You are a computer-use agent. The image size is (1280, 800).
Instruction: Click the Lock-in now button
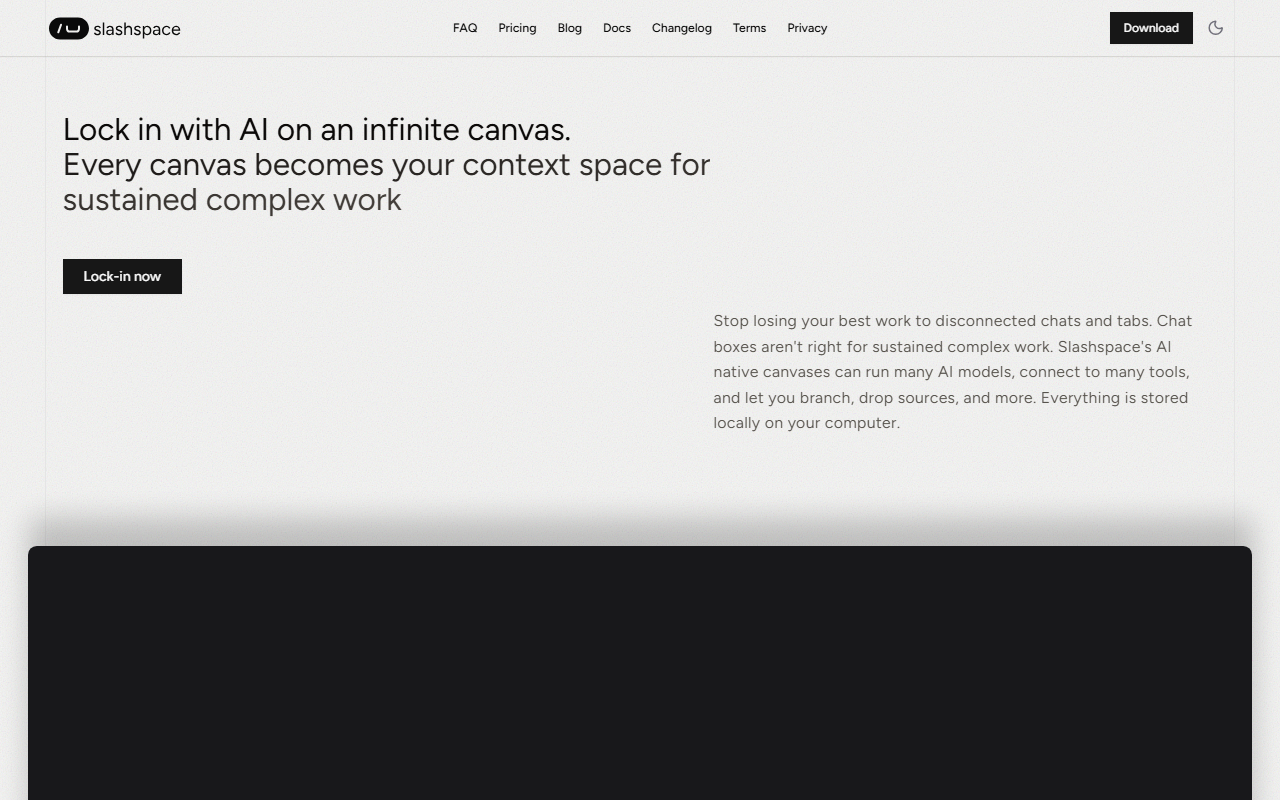coord(122,276)
